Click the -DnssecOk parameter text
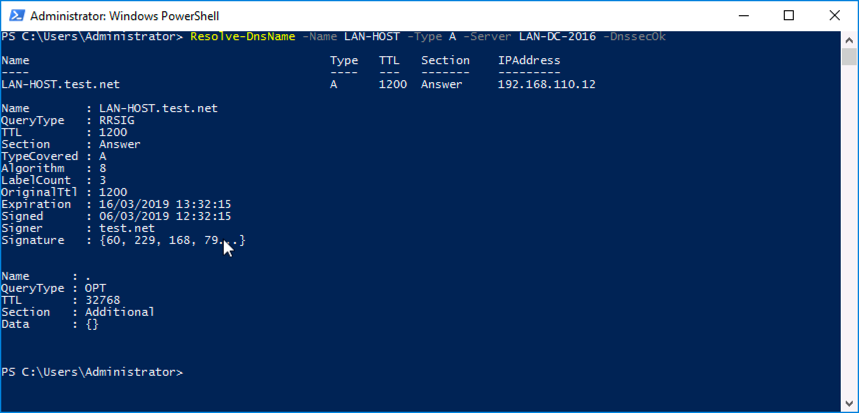The height and width of the screenshot is (413, 859). [634, 37]
